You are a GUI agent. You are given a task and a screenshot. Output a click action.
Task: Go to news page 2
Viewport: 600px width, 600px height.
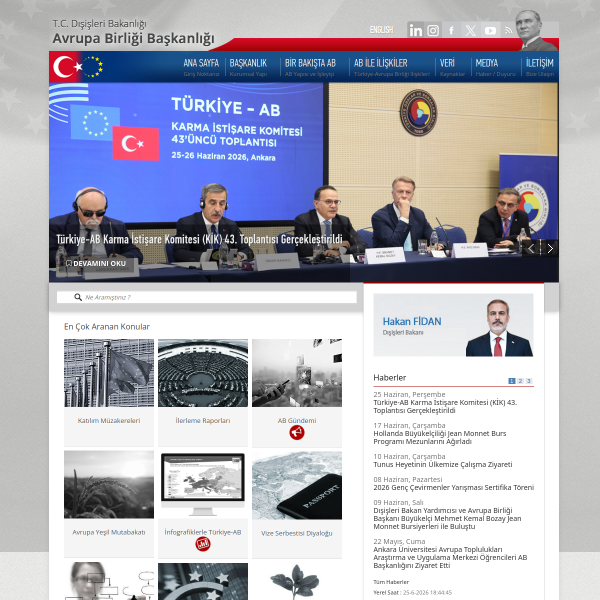coord(520,381)
